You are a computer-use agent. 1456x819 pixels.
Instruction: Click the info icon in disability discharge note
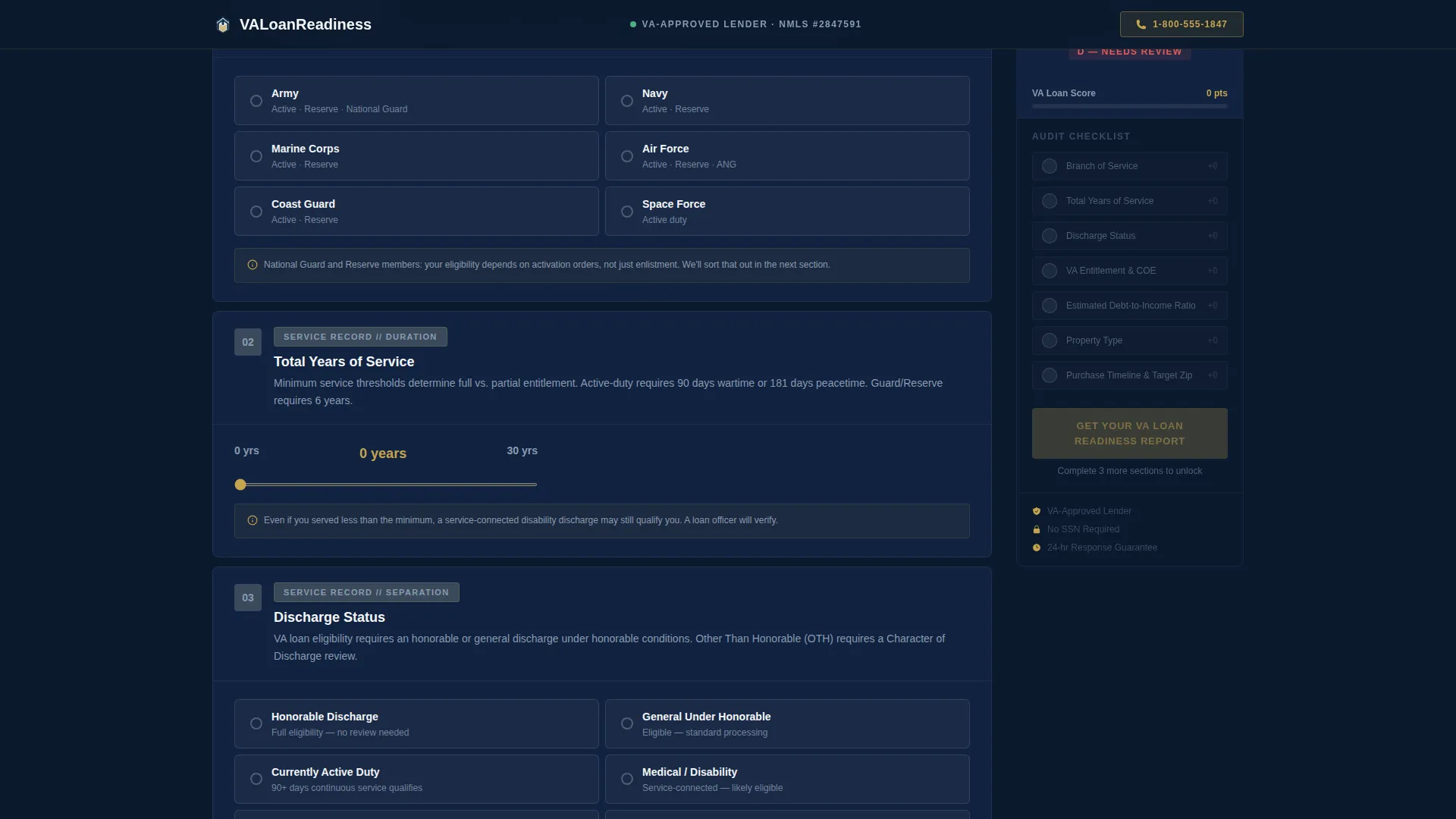(253, 521)
